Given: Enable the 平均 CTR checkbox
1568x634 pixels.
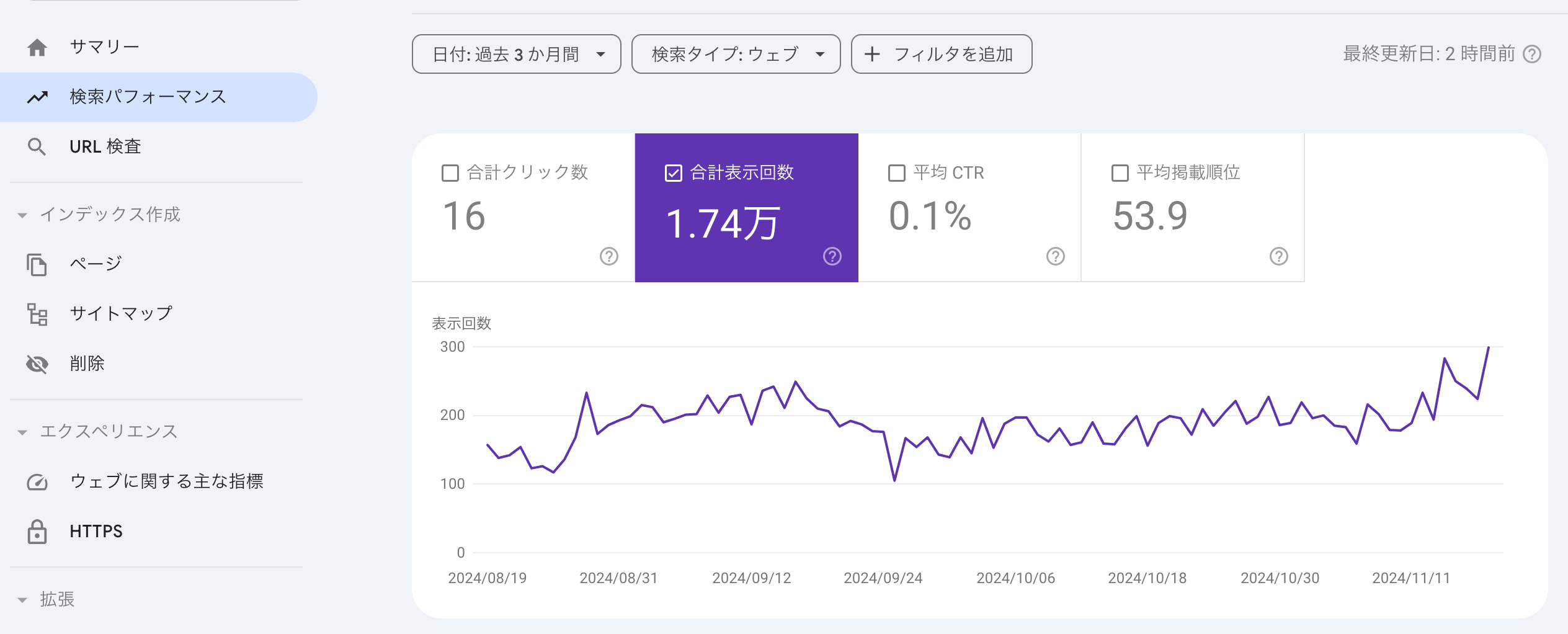Looking at the screenshot, I should pyautogui.click(x=897, y=173).
